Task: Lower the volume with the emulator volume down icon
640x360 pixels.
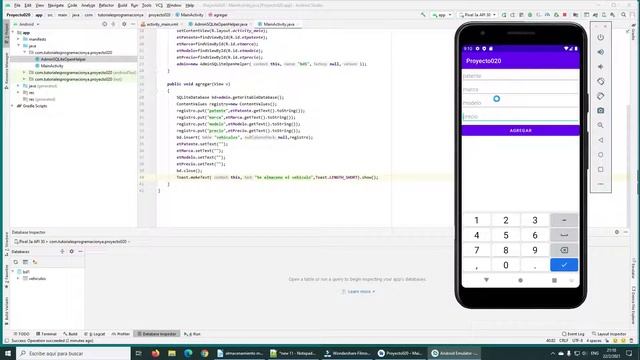Action: 600,67
